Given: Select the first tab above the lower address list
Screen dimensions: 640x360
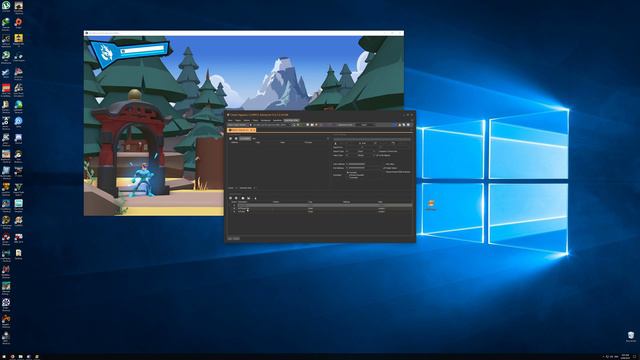Looking at the screenshot, I should click(x=230, y=188).
